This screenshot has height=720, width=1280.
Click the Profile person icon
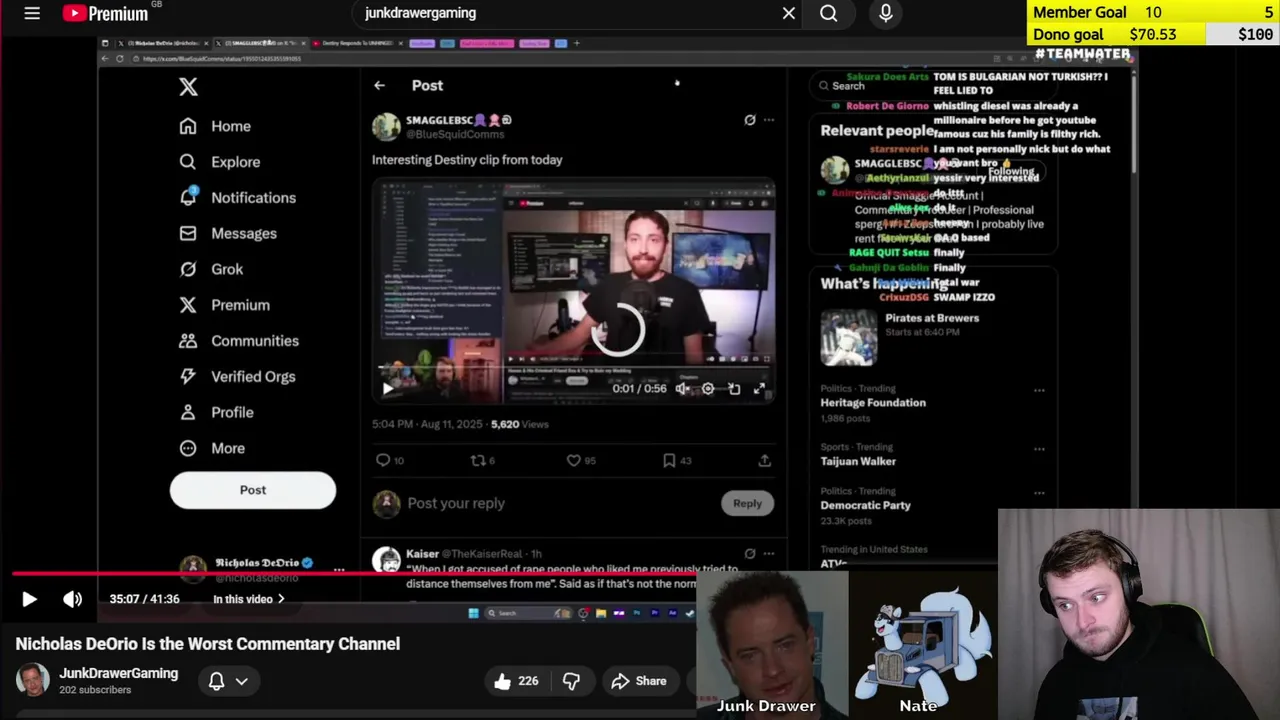click(188, 412)
